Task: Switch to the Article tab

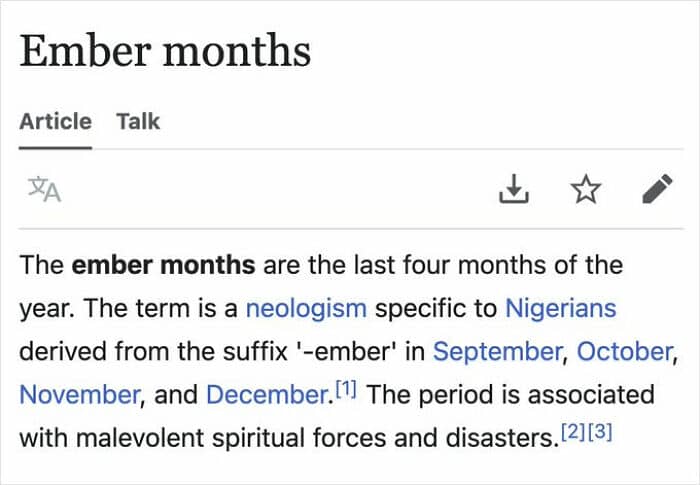Action: (55, 122)
